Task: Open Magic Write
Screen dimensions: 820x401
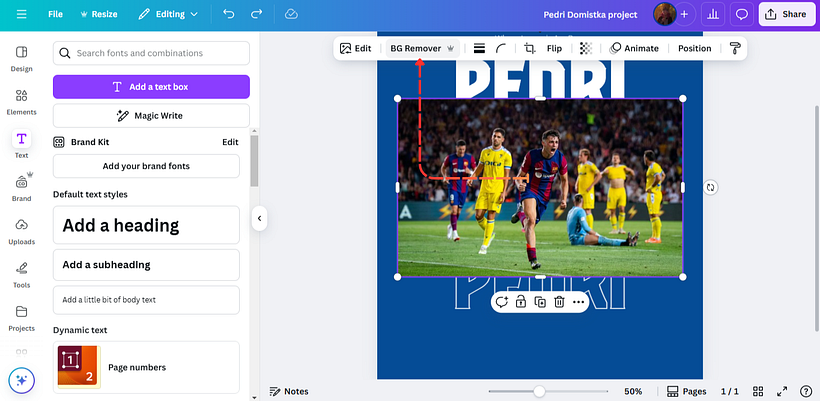Action: coord(151,116)
